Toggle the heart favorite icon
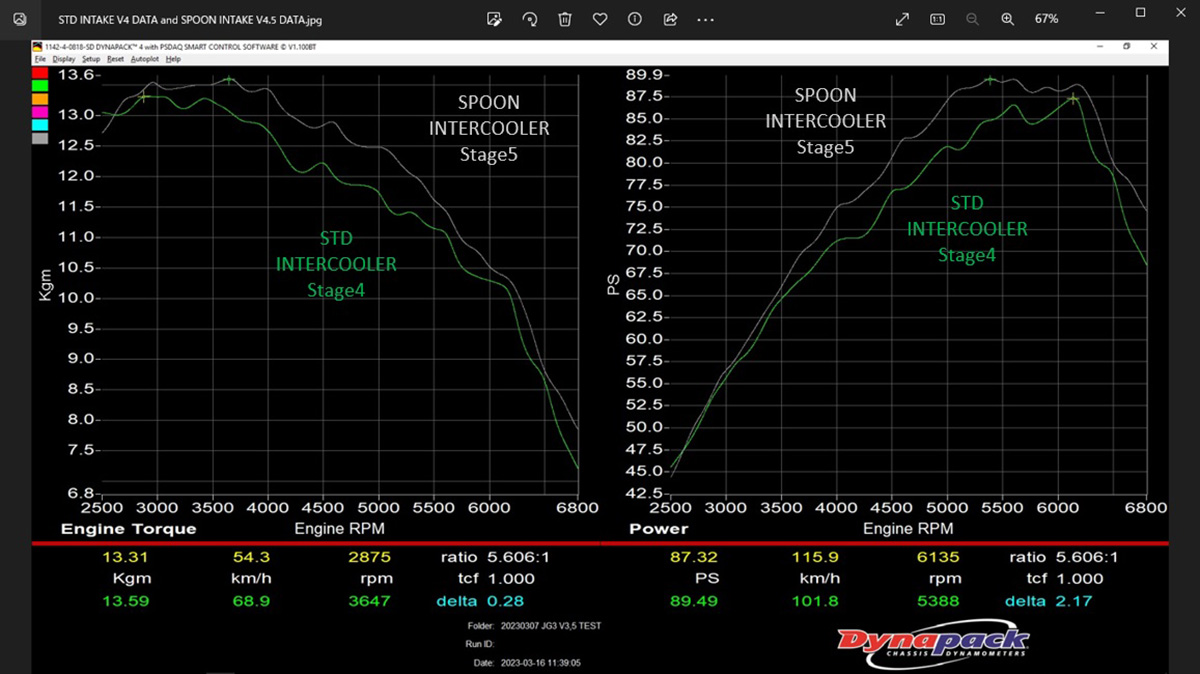Image resolution: width=1200 pixels, height=674 pixels. pyautogui.click(x=600, y=19)
